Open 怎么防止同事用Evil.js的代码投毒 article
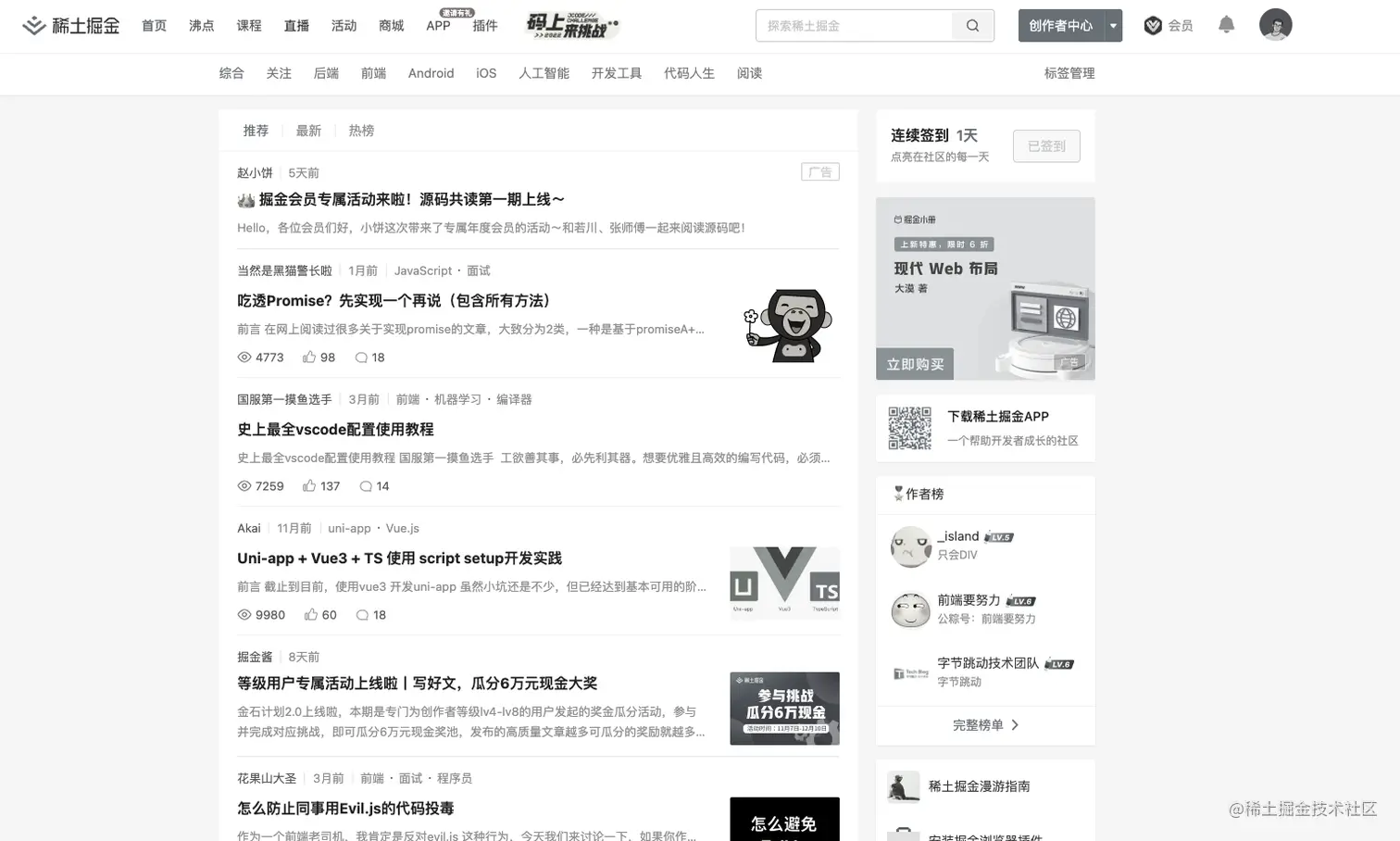Screen dimensions: 1400x841 click(345, 808)
